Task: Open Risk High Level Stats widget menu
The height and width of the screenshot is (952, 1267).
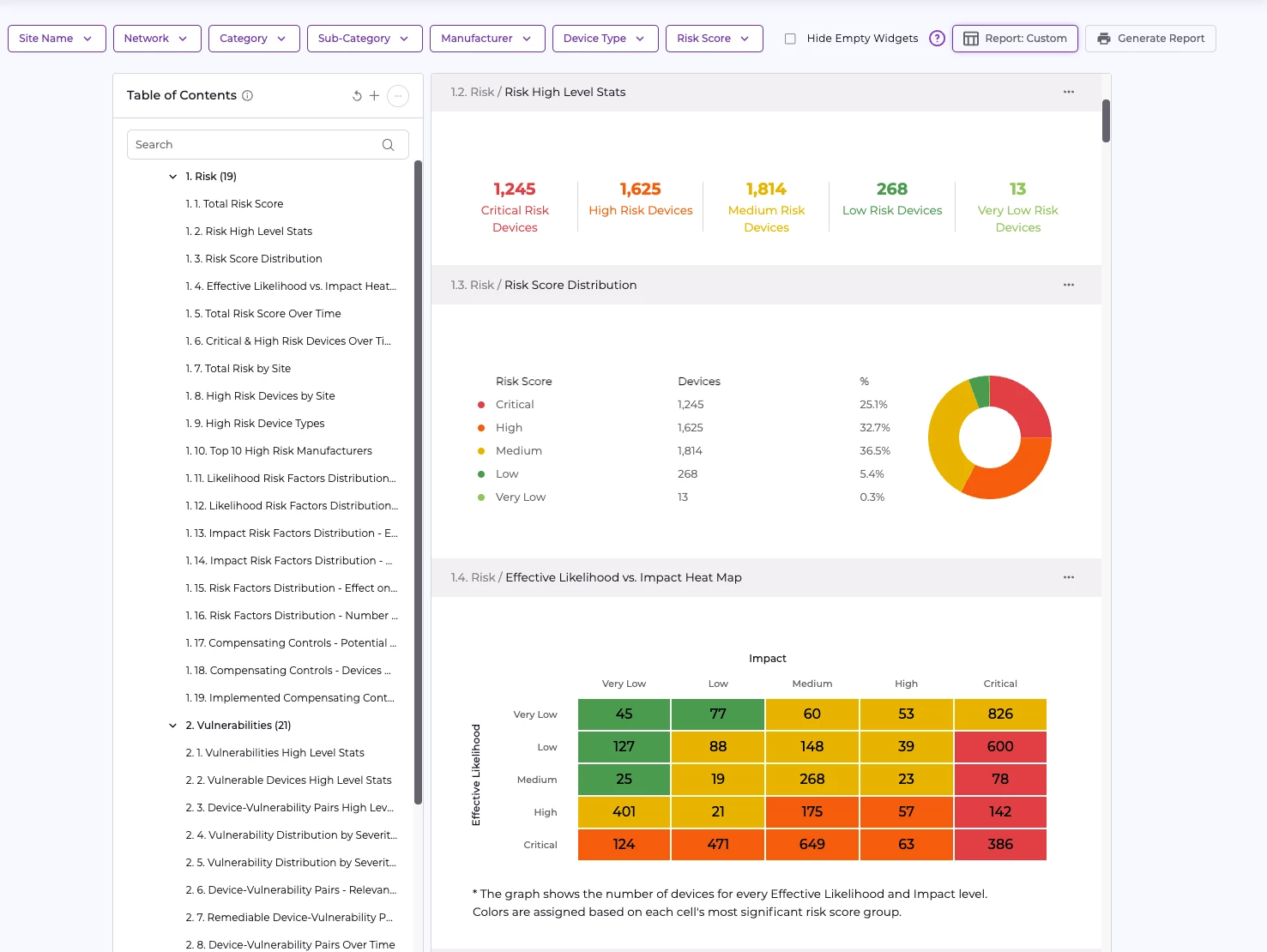Action: [x=1068, y=92]
